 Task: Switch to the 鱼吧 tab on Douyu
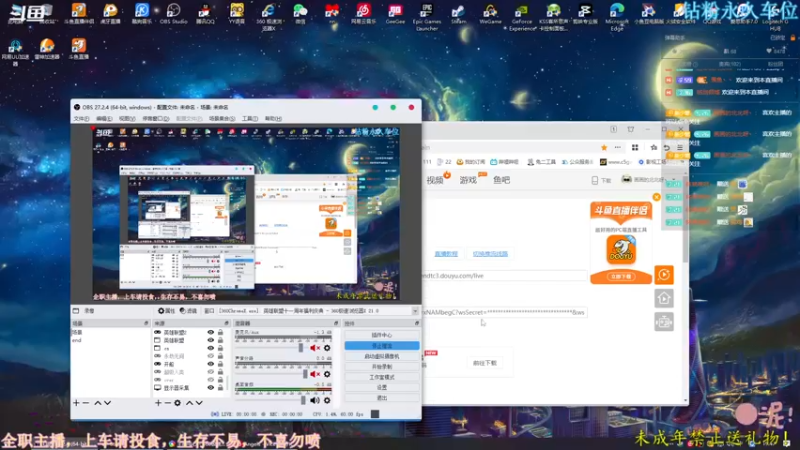coord(502,180)
